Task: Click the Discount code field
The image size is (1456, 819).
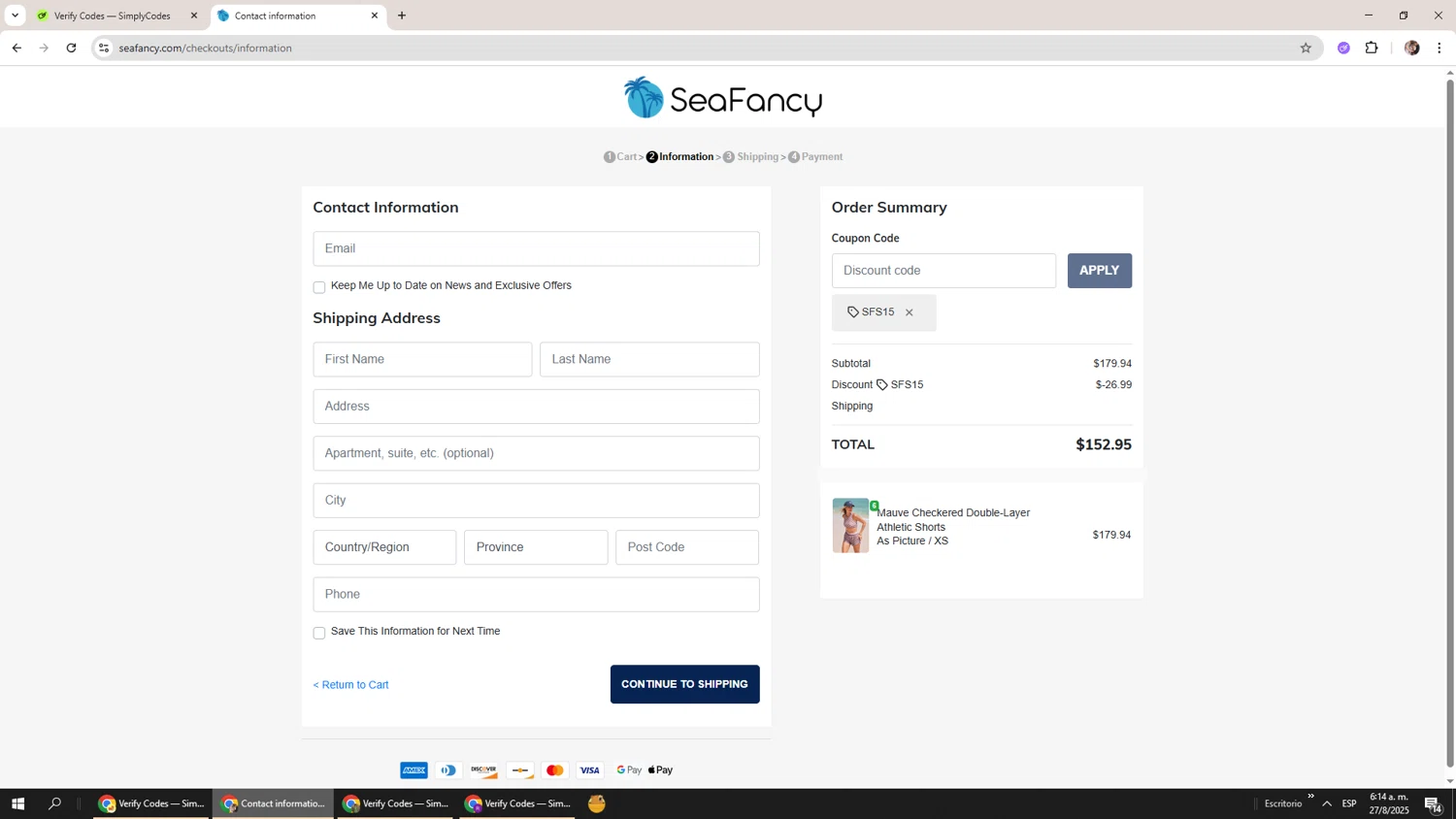Action: point(943,271)
